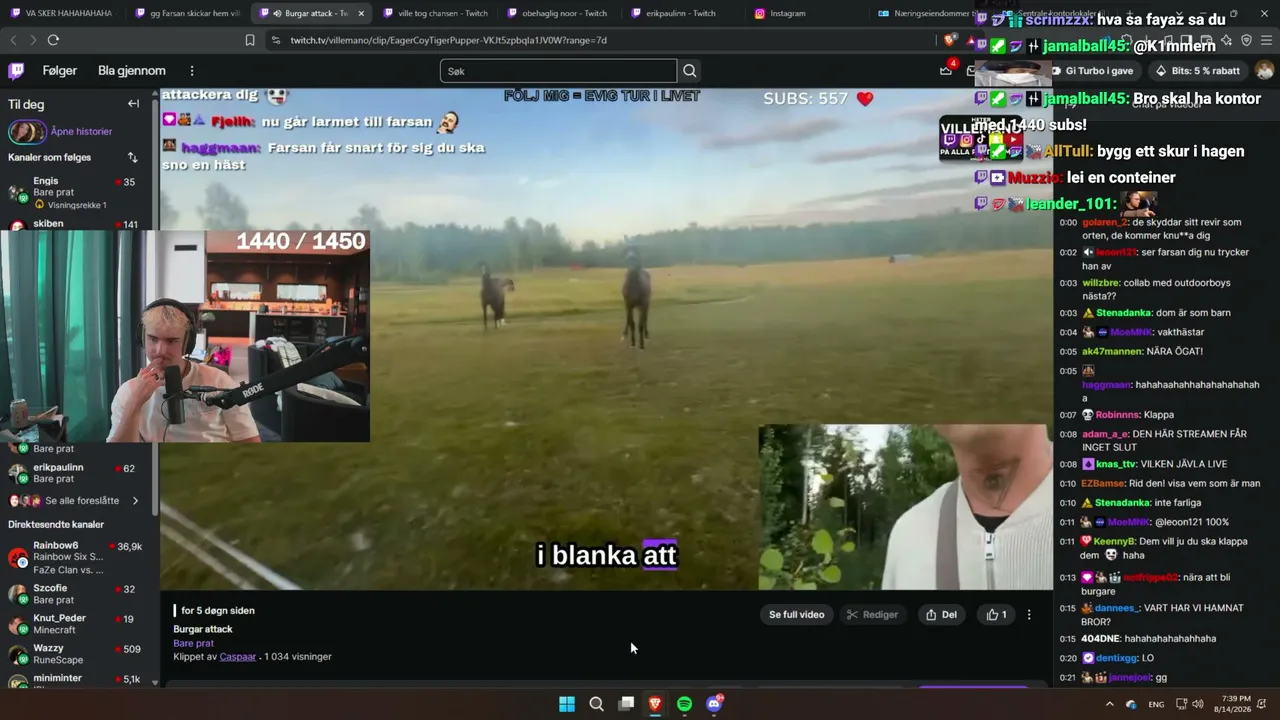
Task: Switch to the gg Farsan skickar hem tab
Action: click(187, 13)
